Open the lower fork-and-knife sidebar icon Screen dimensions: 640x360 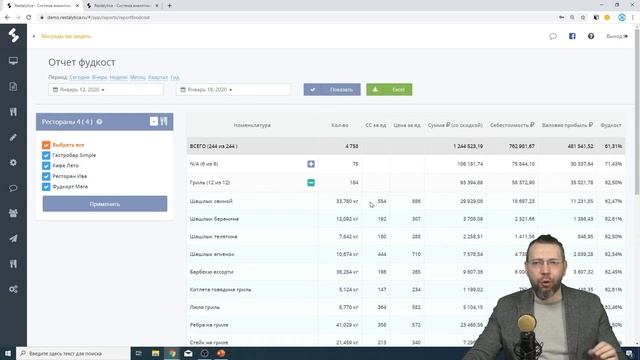[13, 264]
